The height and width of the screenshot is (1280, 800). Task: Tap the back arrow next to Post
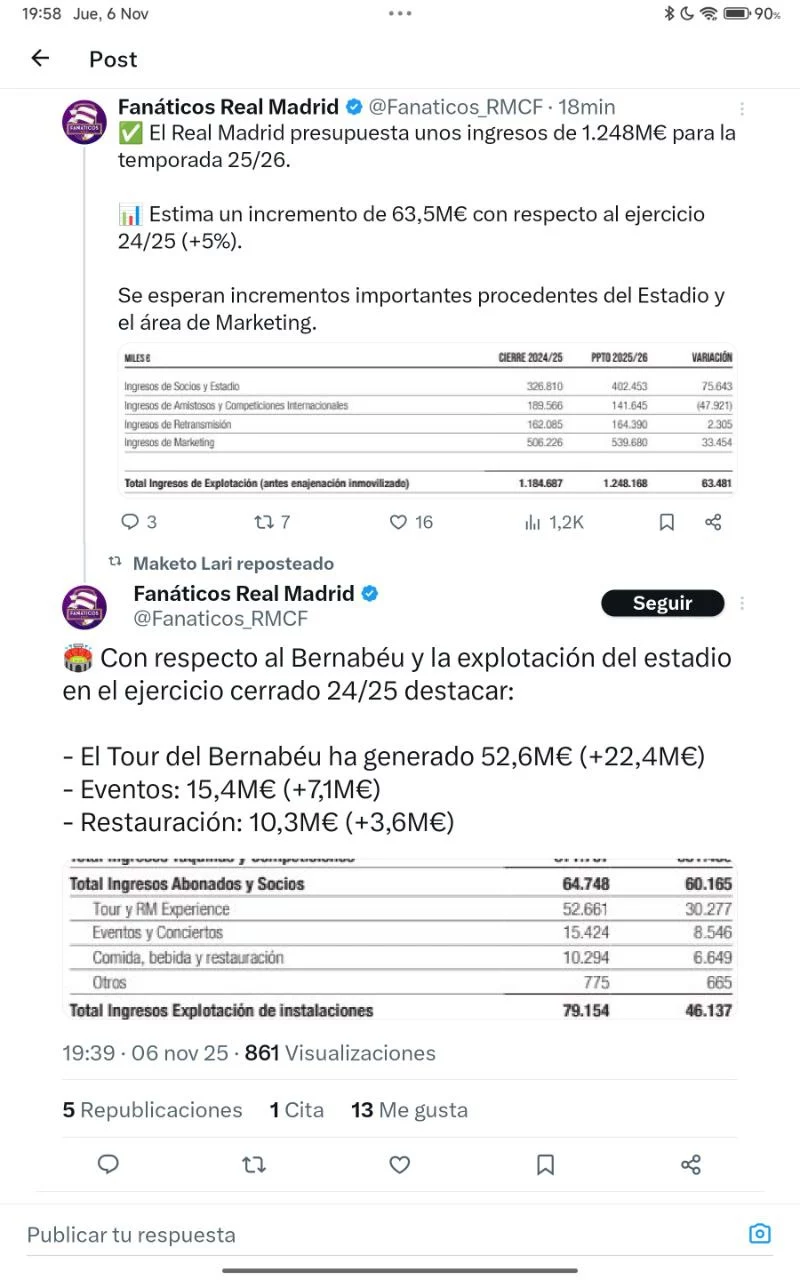click(40, 58)
